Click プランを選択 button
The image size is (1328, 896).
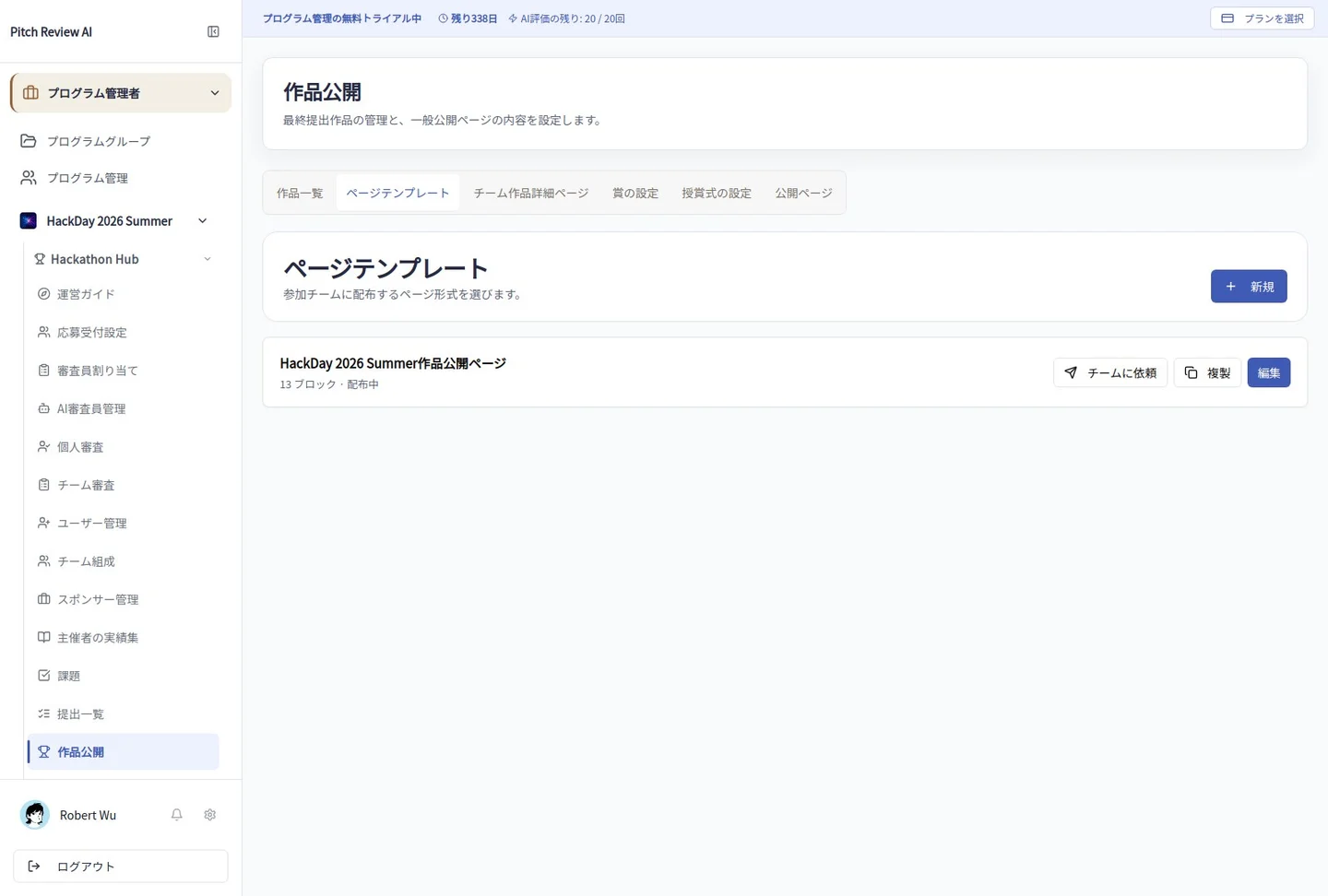tap(1263, 18)
